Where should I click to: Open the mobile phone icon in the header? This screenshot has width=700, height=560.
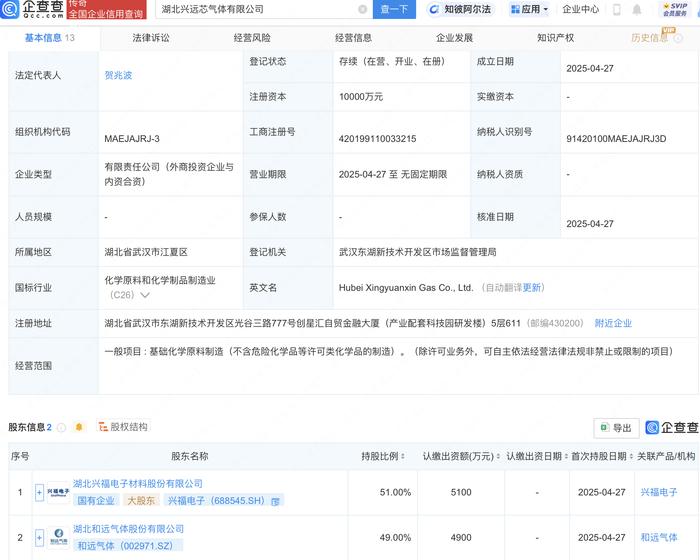coord(617,9)
